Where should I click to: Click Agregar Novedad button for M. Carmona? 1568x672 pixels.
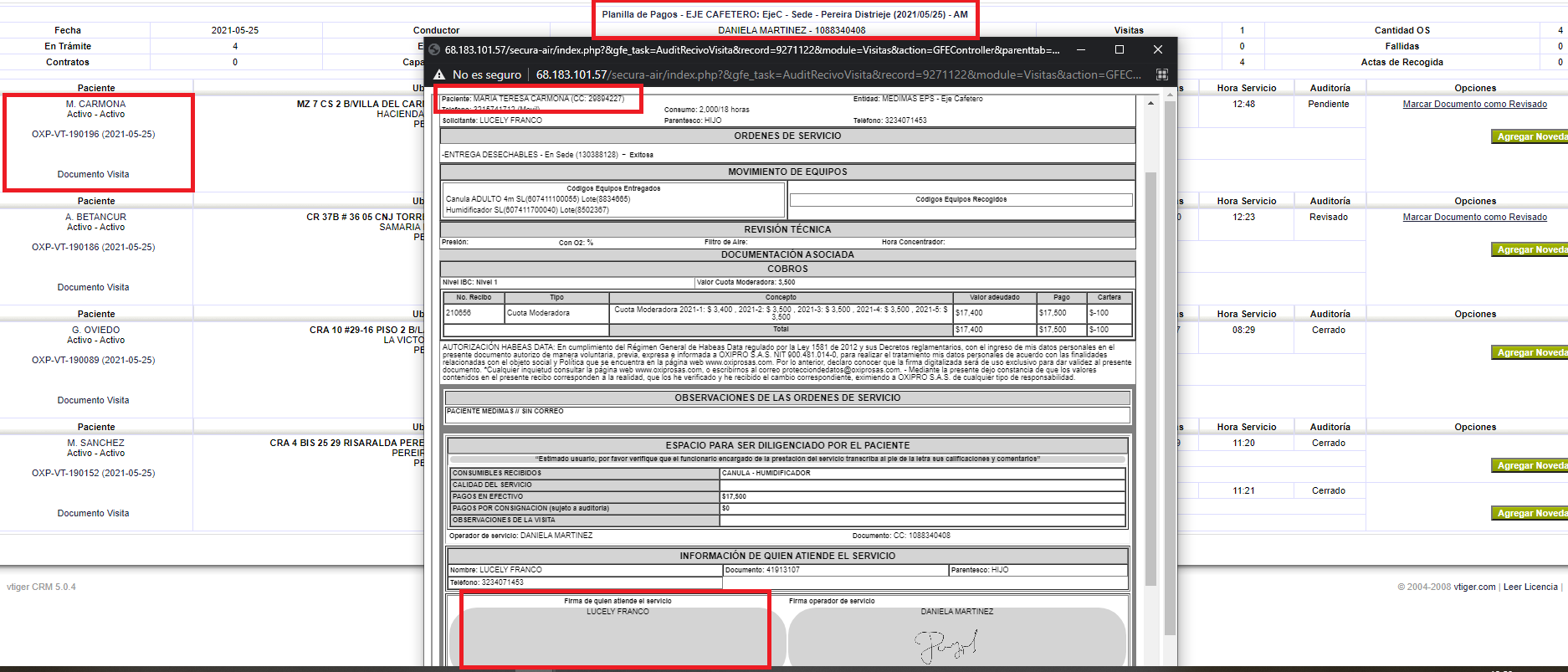pyautogui.click(x=1530, y=136)
